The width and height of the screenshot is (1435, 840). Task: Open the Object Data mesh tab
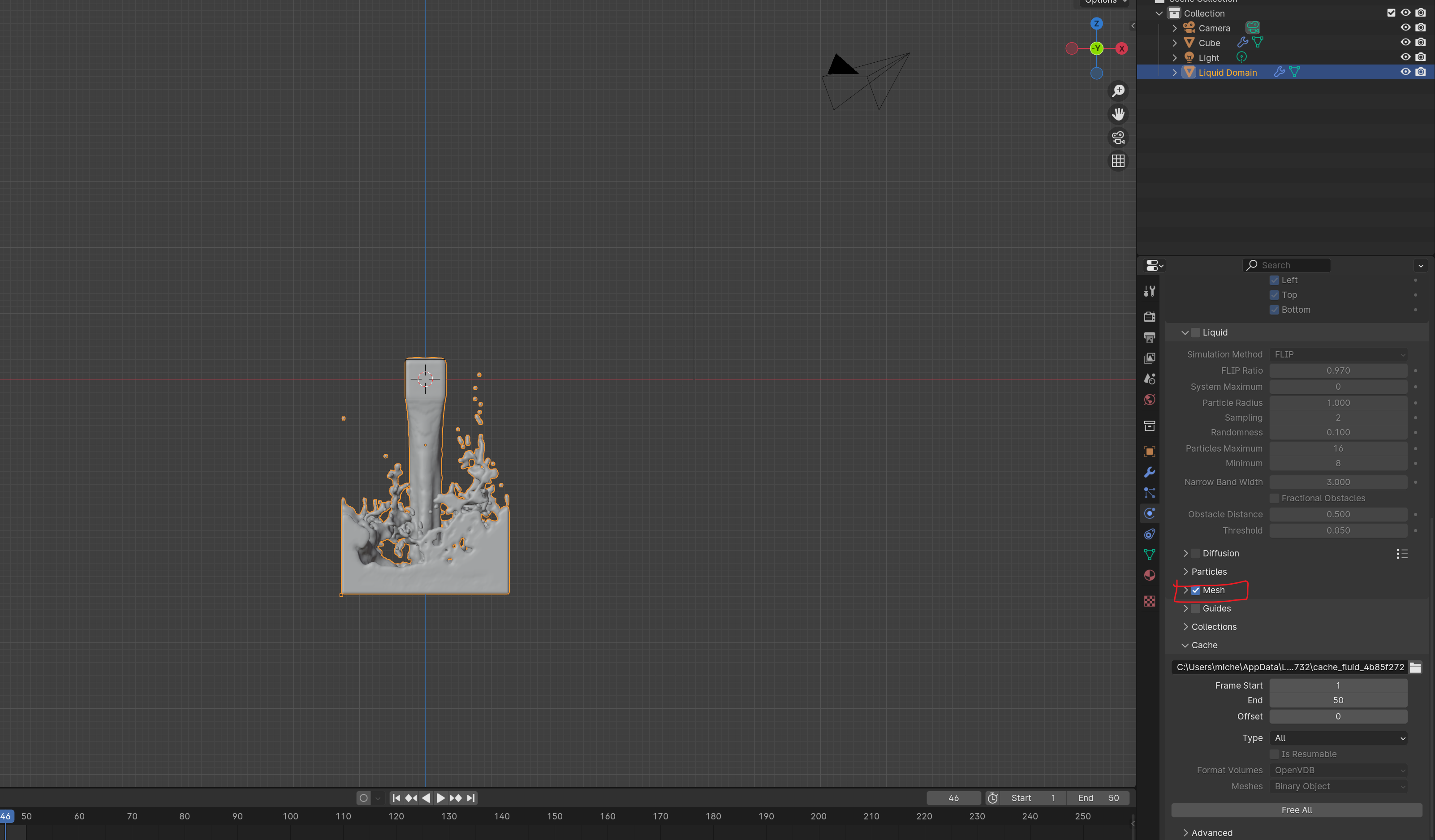coord(1149,554)
